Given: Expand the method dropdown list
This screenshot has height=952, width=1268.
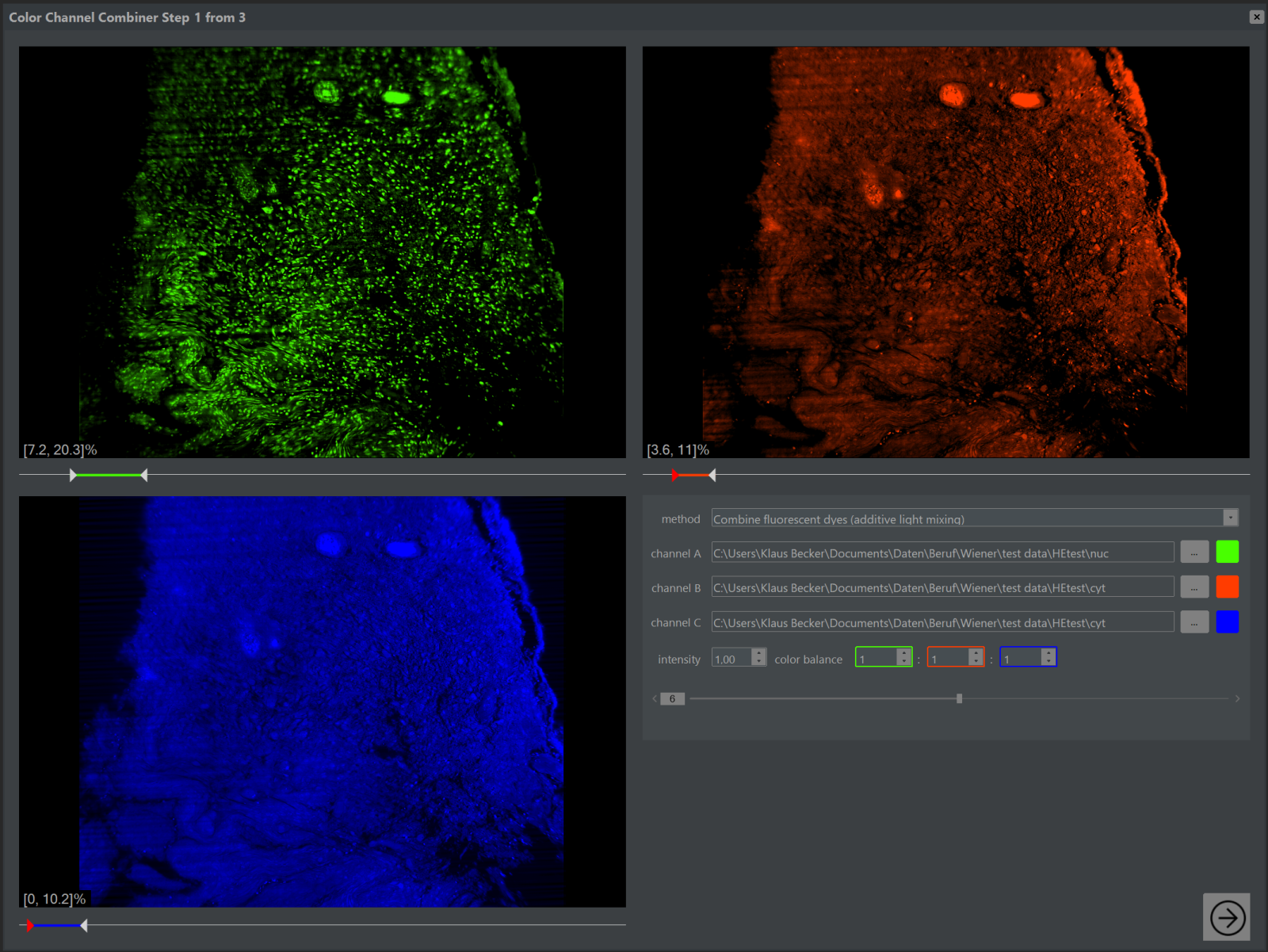Looking at the screenshot, I should 1230,518.
